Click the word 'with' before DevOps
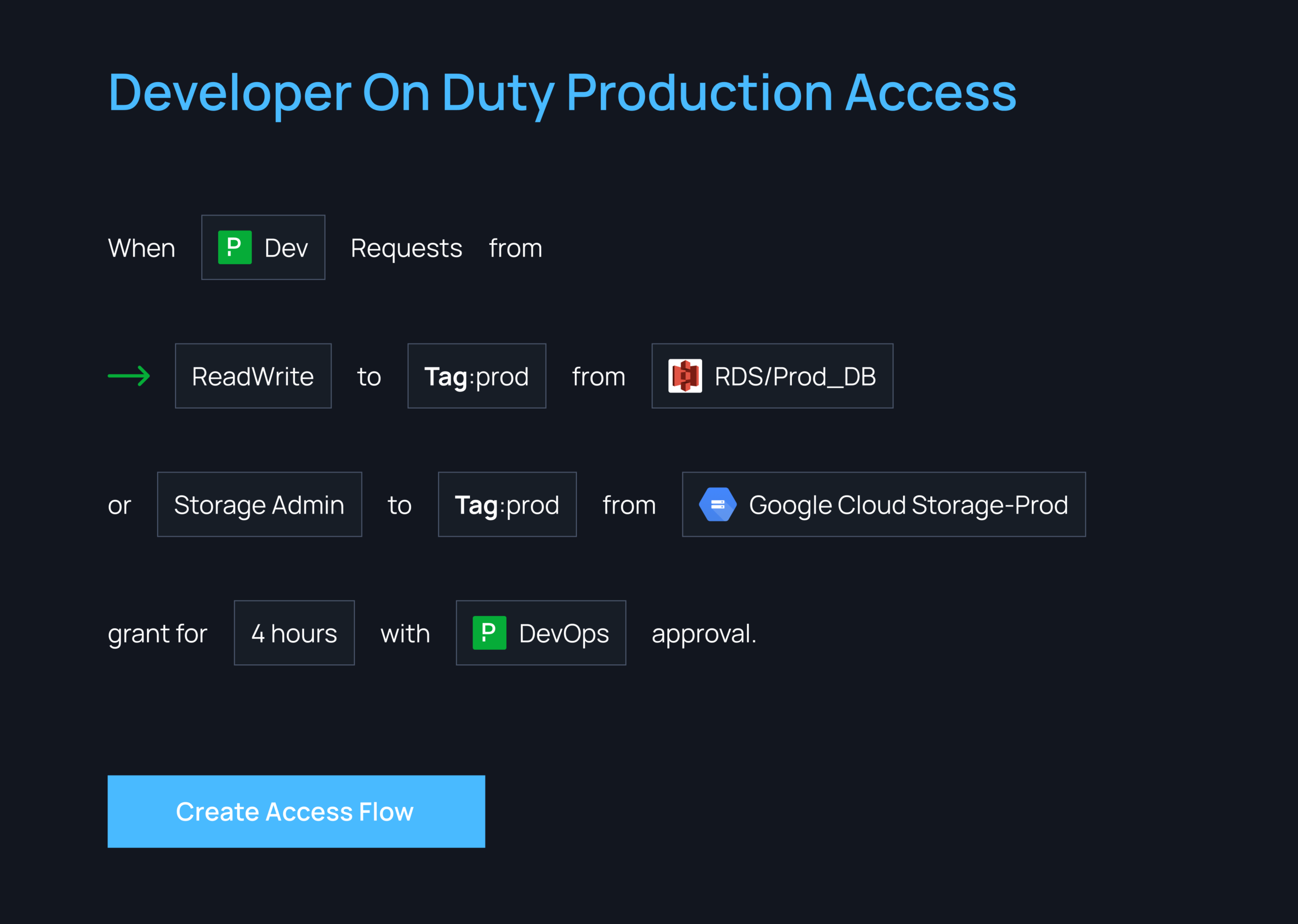The width and height of the screenshot is (1298, 924). pos(405,634)
